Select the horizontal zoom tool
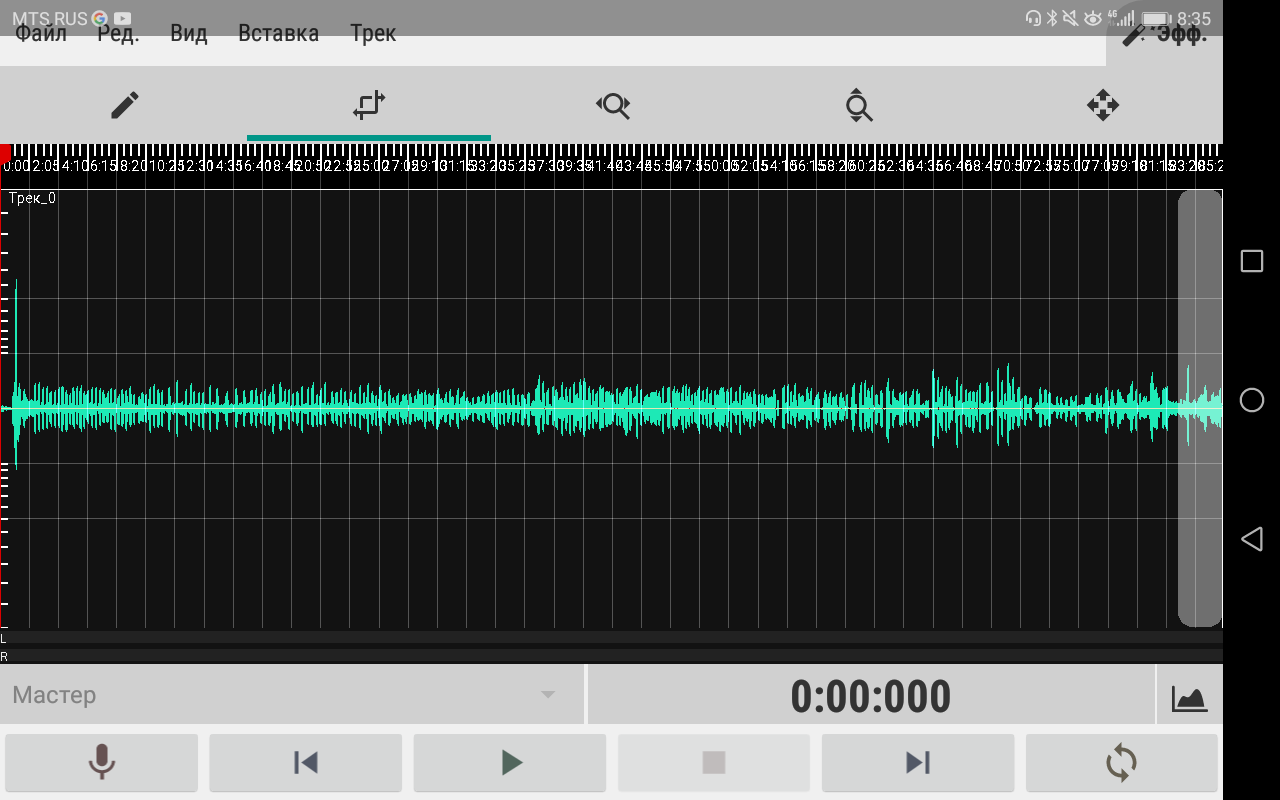 click(613, 105)
